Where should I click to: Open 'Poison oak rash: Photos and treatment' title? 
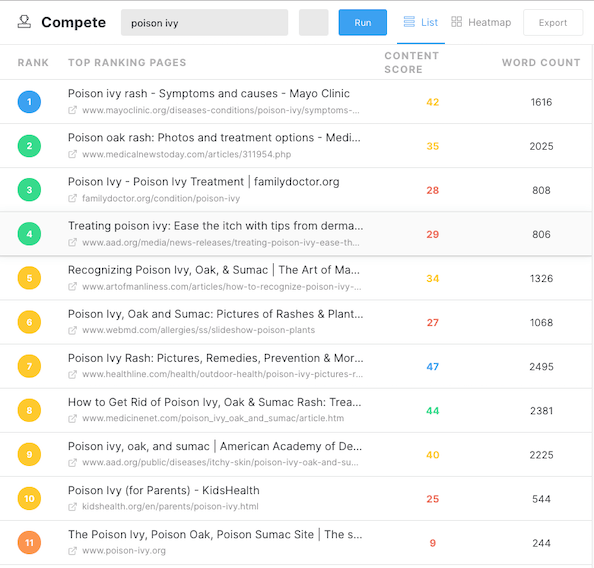point(214,138)
